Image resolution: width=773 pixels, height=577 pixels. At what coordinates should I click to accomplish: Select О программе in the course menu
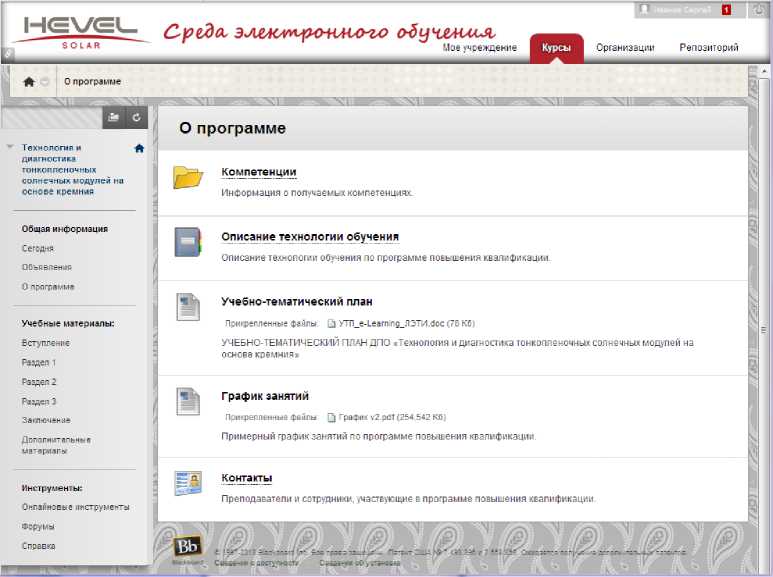pos(48,287)
